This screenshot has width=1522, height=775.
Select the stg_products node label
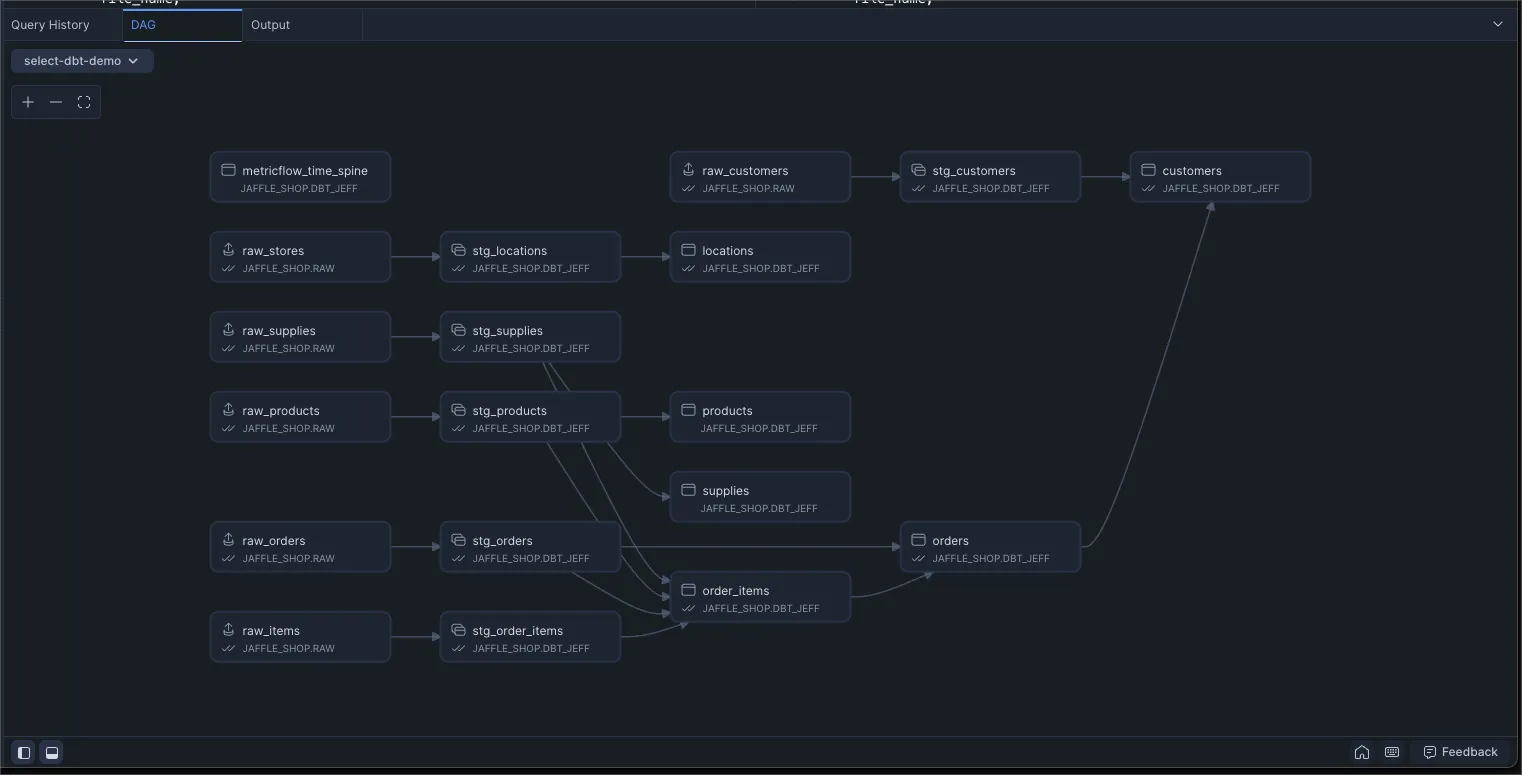tap(510, 411)
